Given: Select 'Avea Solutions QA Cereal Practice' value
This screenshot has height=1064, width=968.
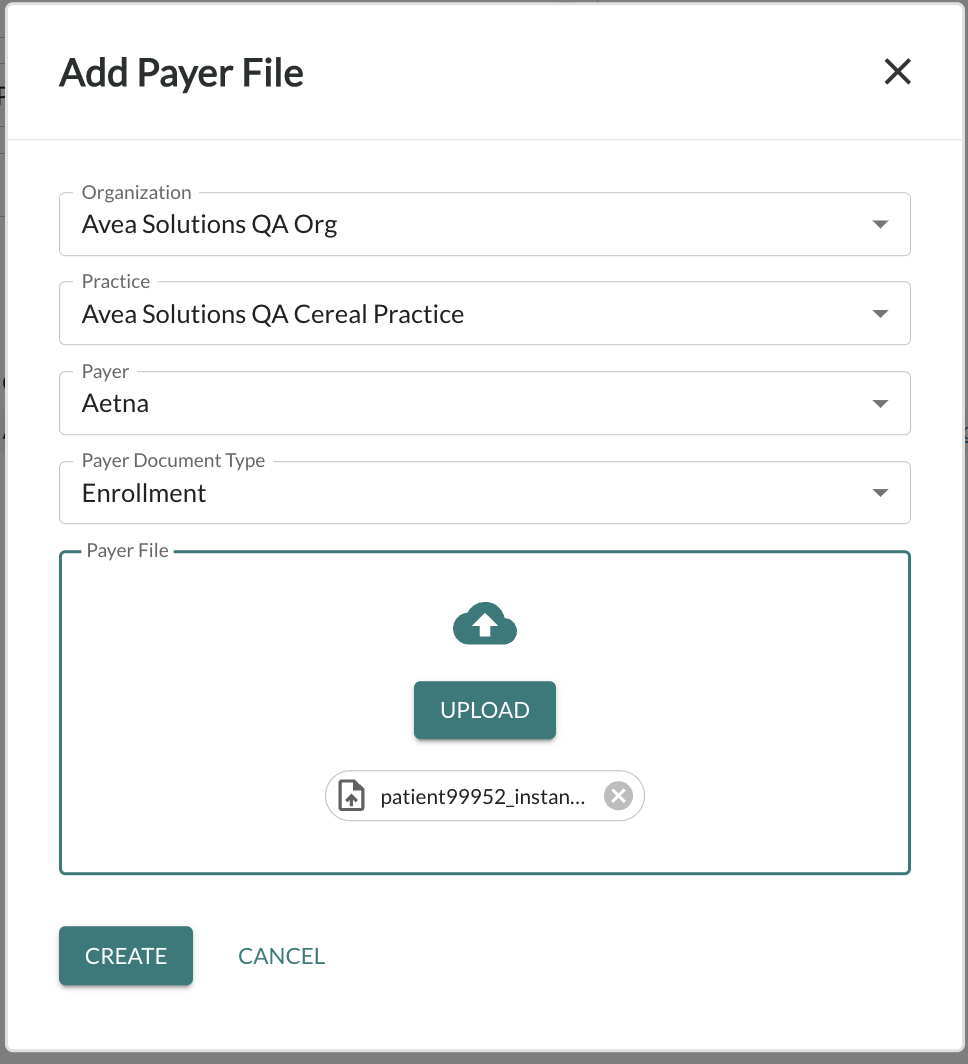Looking at the screenshot, I should 273,314.
